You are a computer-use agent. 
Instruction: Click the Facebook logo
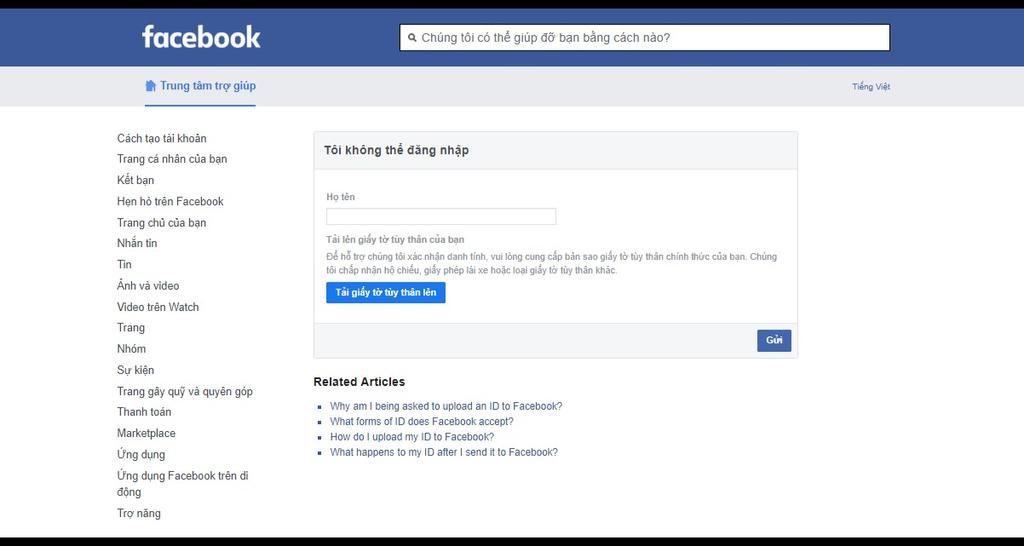point(201,37)
